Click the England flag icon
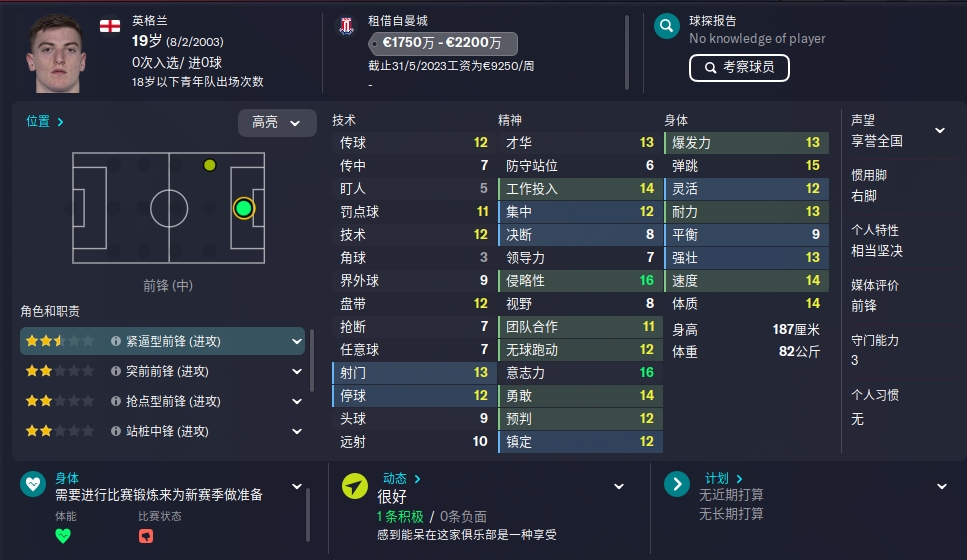 (x=110, y=26)
